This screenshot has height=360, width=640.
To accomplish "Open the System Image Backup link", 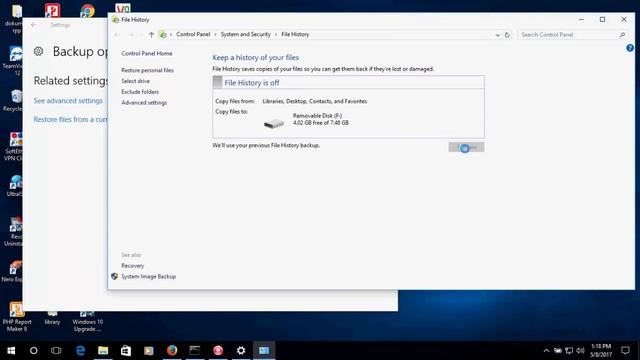I will (149, 277).
